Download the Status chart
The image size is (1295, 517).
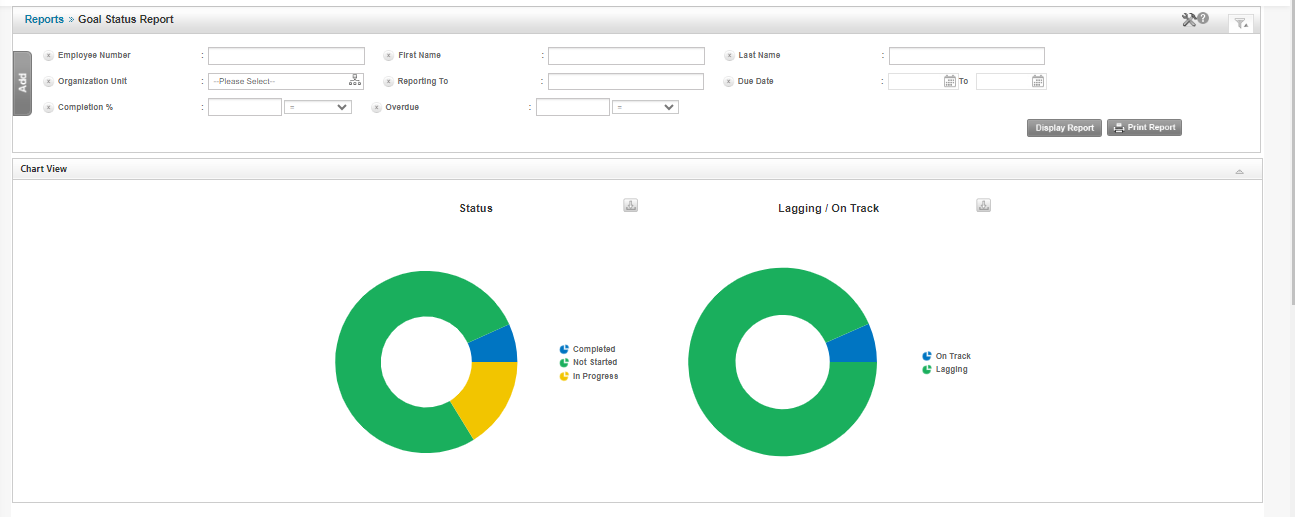pyautogui.click(x=630, y=205)
